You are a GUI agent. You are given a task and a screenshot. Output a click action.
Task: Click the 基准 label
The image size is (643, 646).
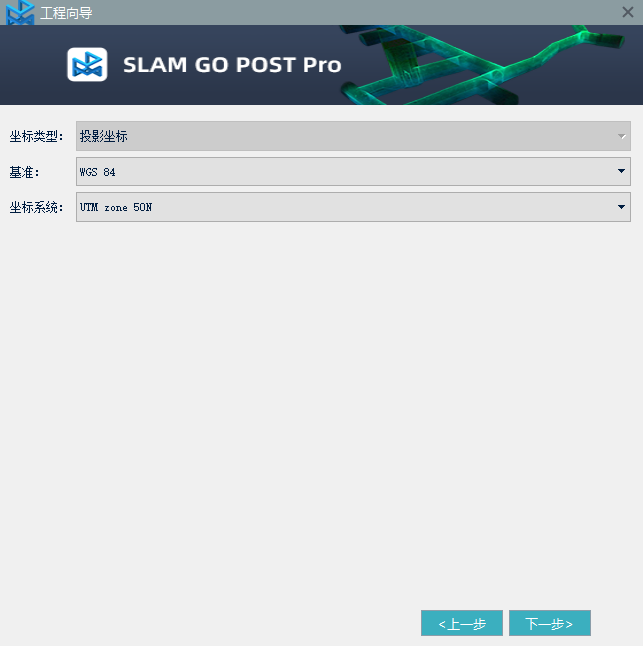coord(24,172)
